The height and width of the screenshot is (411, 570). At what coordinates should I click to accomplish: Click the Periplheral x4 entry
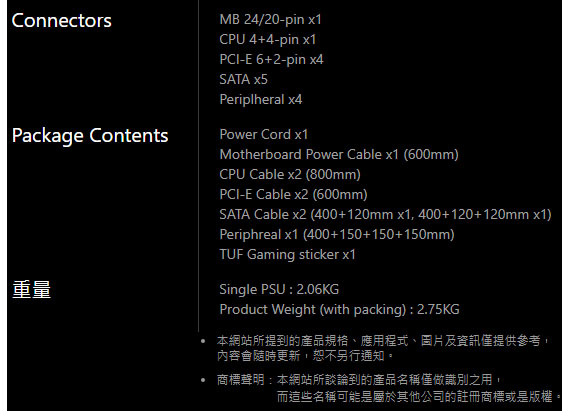(260, 99)
